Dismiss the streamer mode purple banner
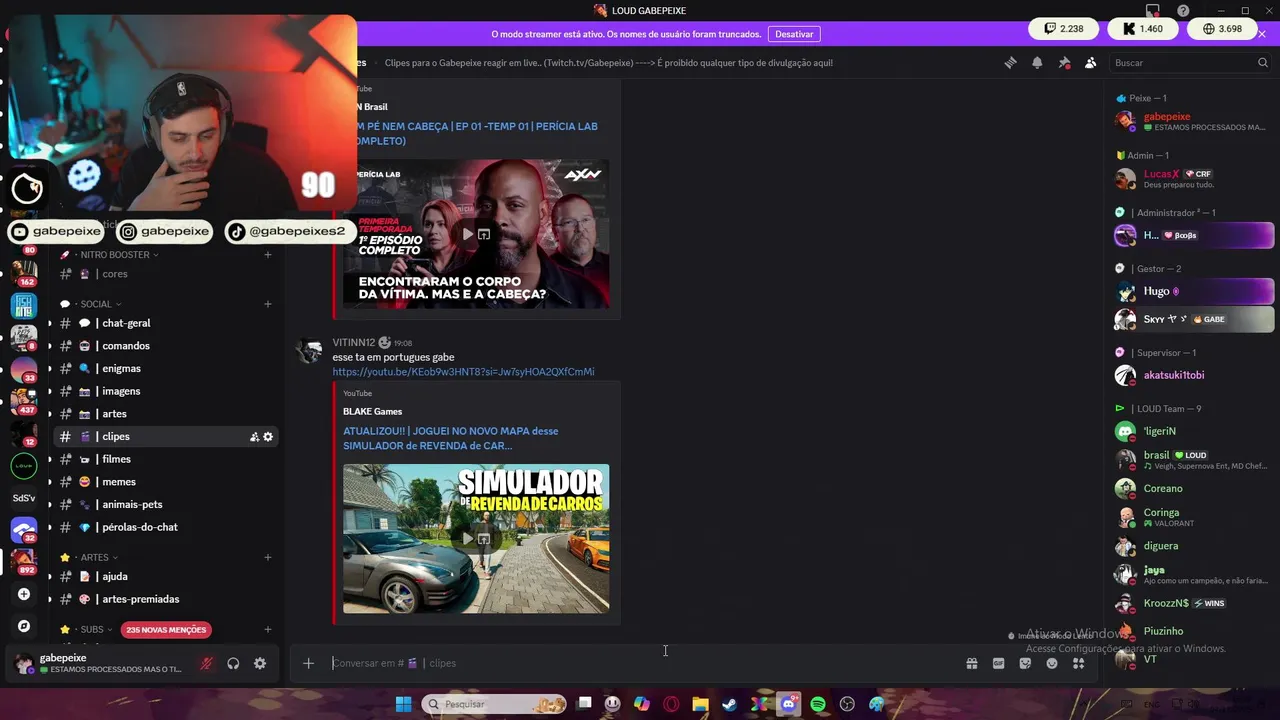 (x=1262, y=34)
